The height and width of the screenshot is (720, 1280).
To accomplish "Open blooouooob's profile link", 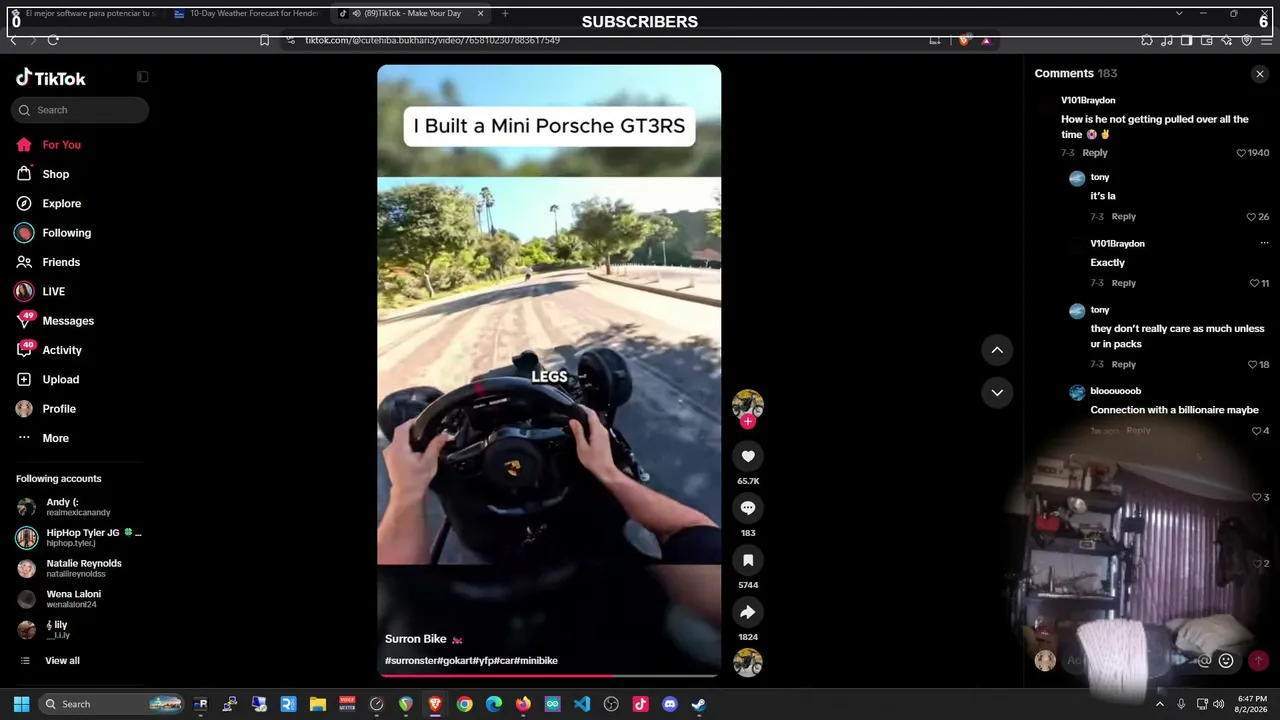I will coord(1116,391).
